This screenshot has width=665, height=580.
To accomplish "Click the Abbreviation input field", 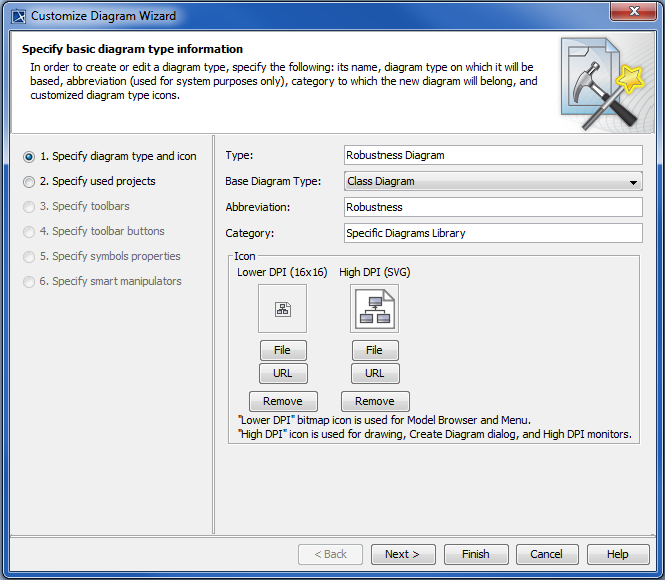I will pyautogui.click(x=493, y=207).
